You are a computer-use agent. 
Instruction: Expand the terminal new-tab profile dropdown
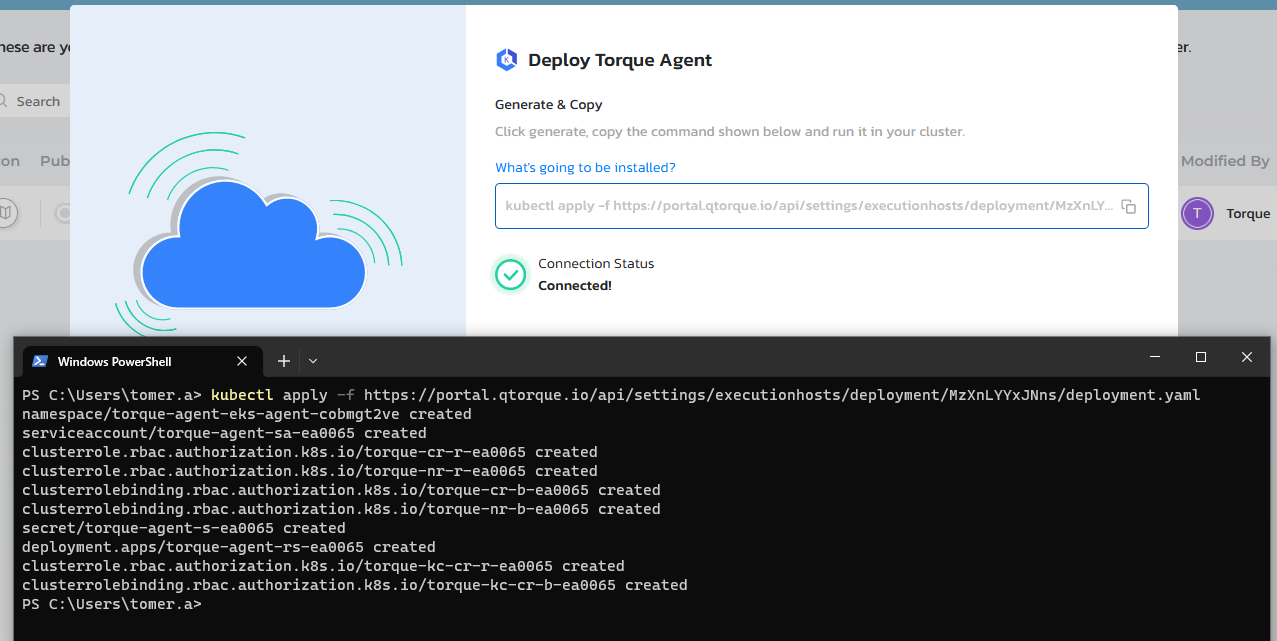pyautogui.click(x=313, y=361)
